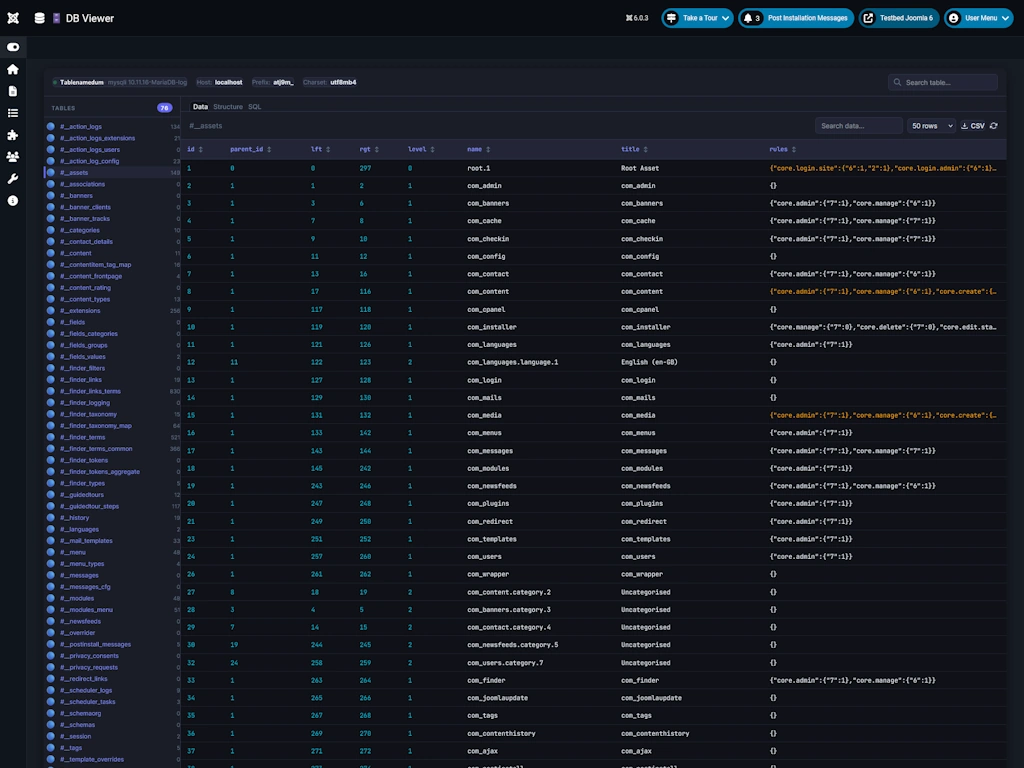Open the Components puzzle sidebar icon
1024x768 pixels.
(x=12, y=135)
